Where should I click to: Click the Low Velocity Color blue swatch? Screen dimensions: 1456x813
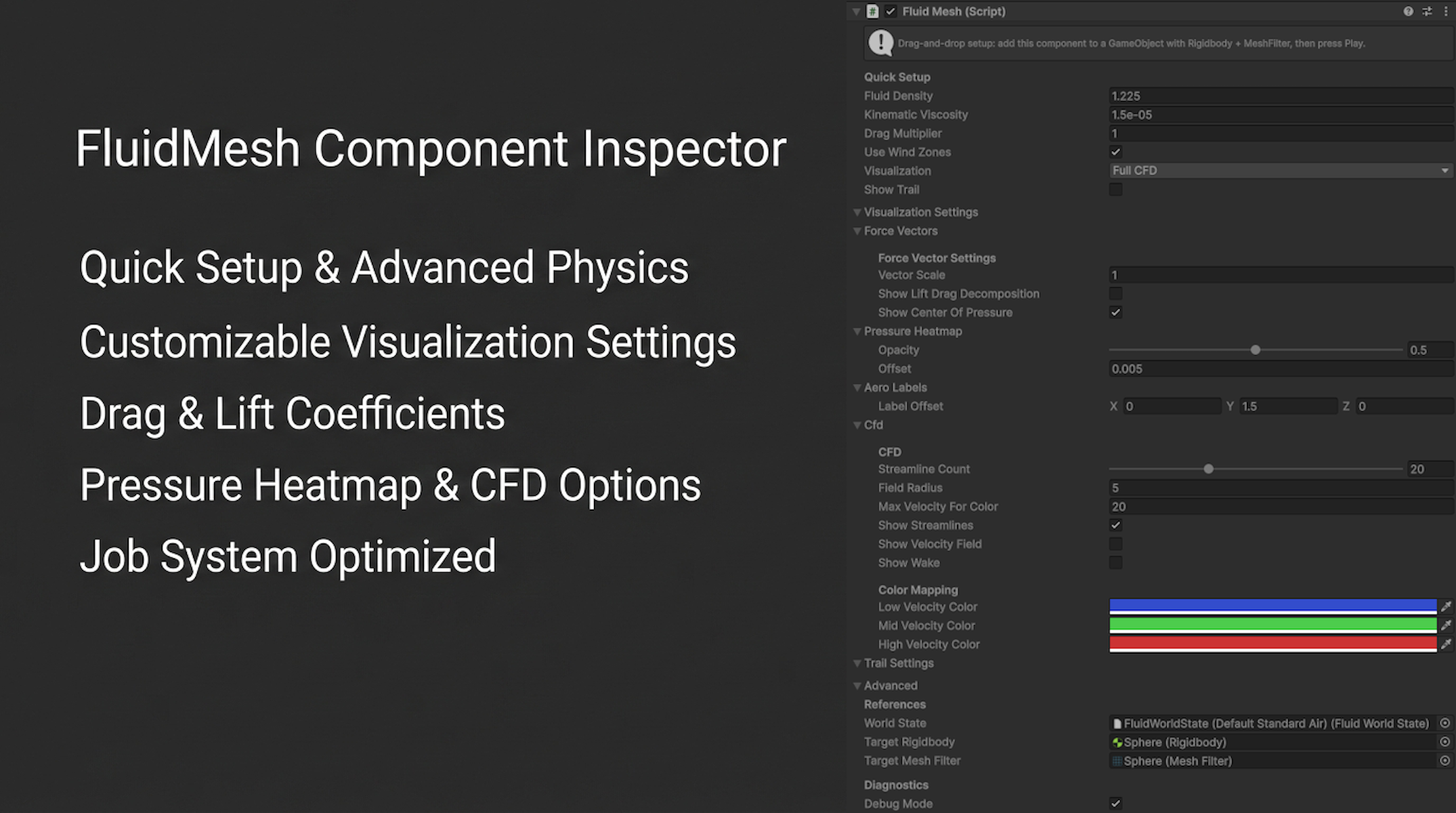pyautogui.click(x=1272, y=606)
